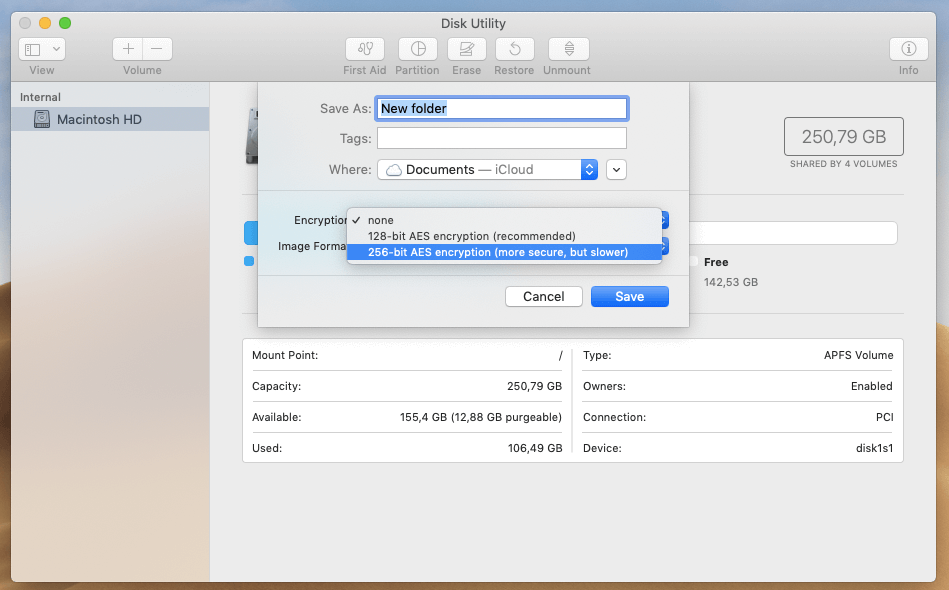The height and width of the screenshot is (590, 949).
Task: Open the Where location dropdown
Action: coord(487,170)
